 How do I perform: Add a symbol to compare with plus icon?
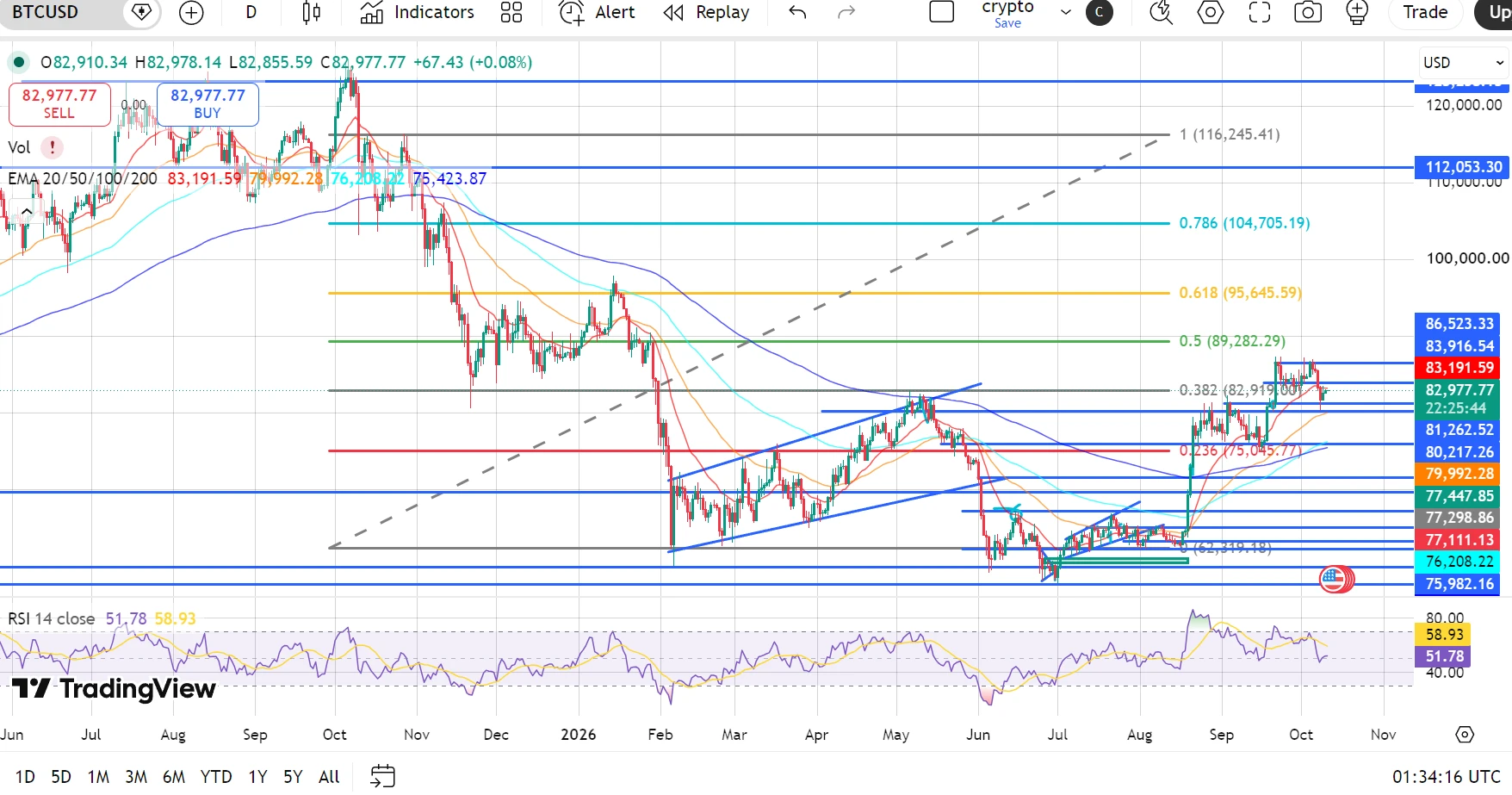coord(191,12)
